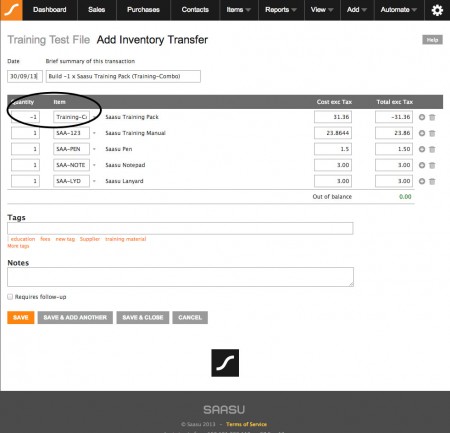Open the Help button

pos(432,40)
